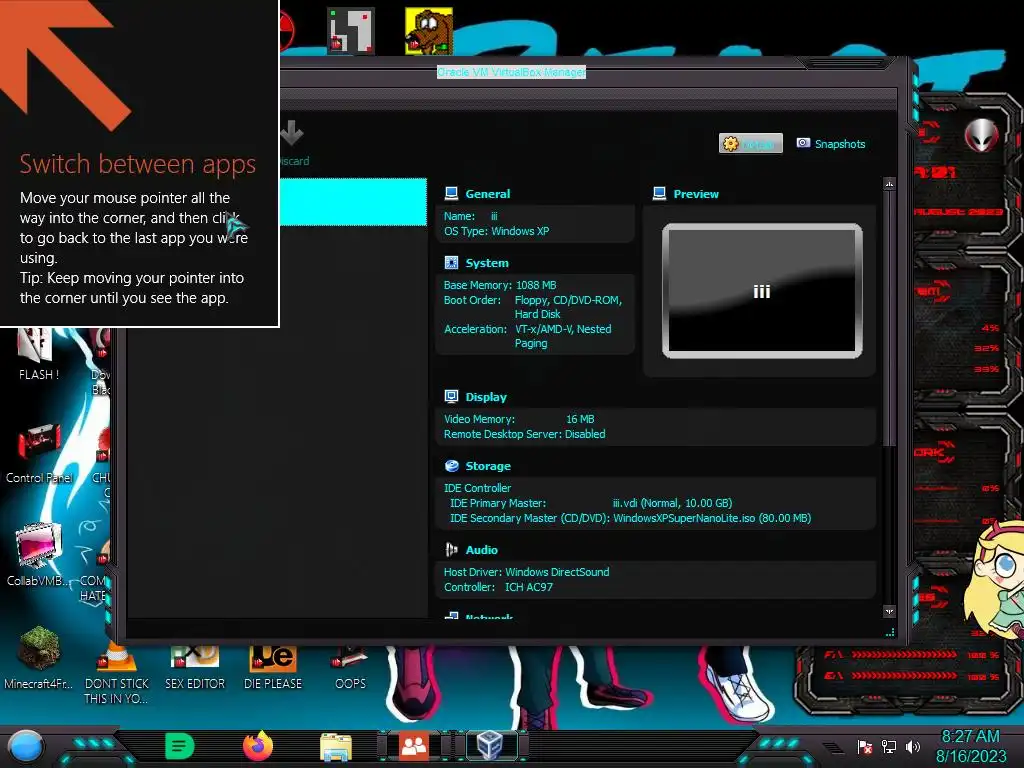This screenshot has width=1024, height=768.
Task: Click the Oracle VM VirtualBox Manager title
Action: [511, 72]
